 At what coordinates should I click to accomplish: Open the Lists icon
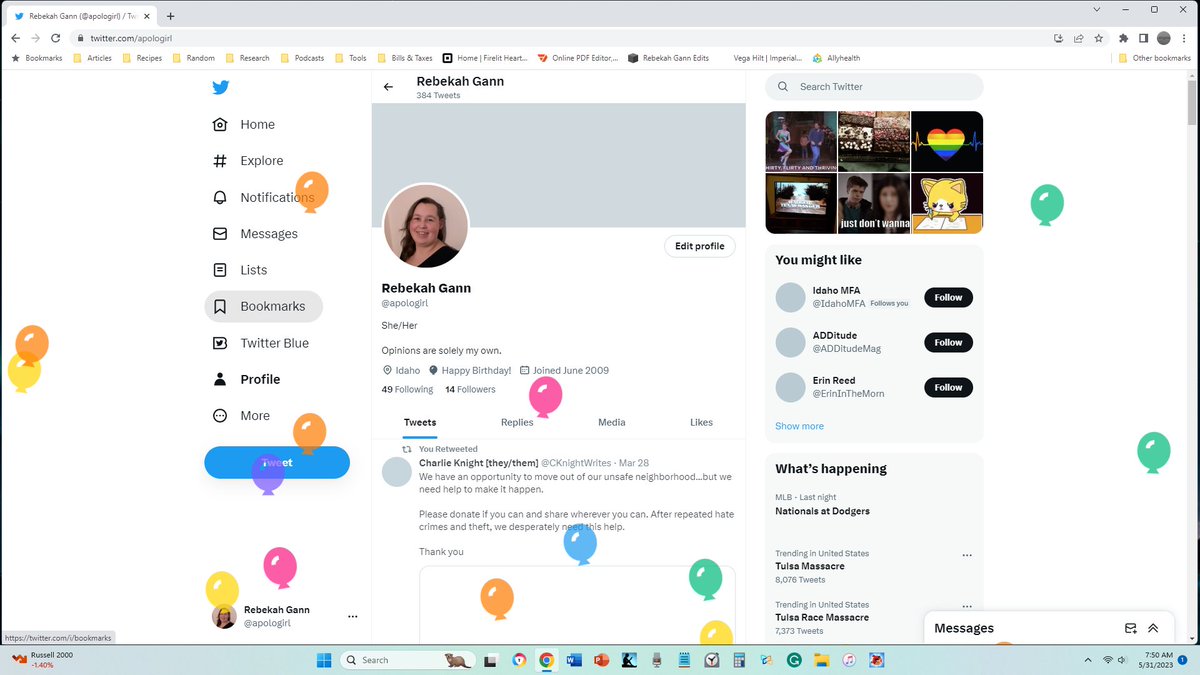point(220,270)
